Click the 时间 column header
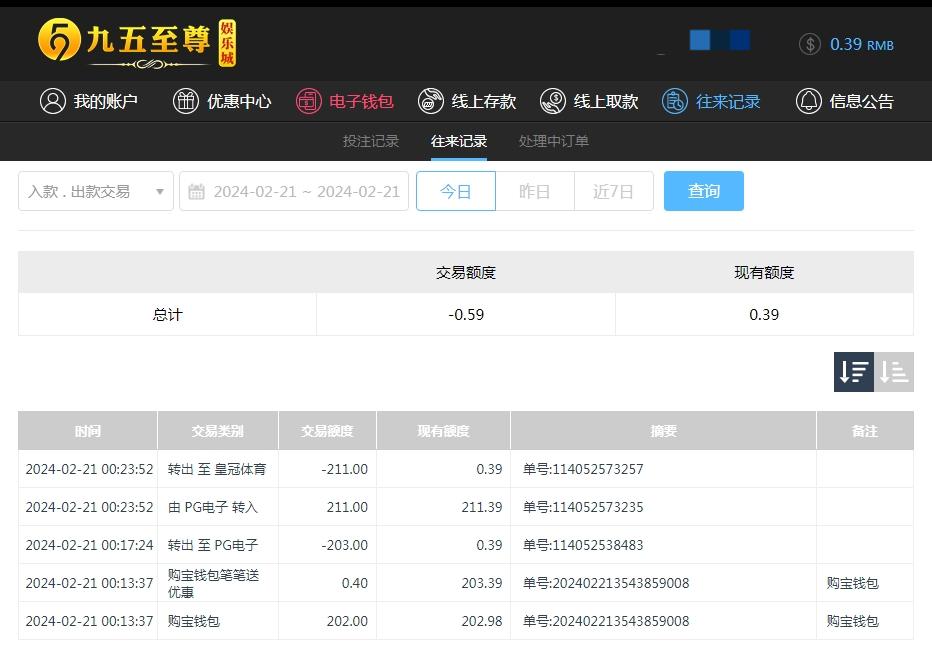This screenshot has width=932, height=652. click(x=88, y=431)
